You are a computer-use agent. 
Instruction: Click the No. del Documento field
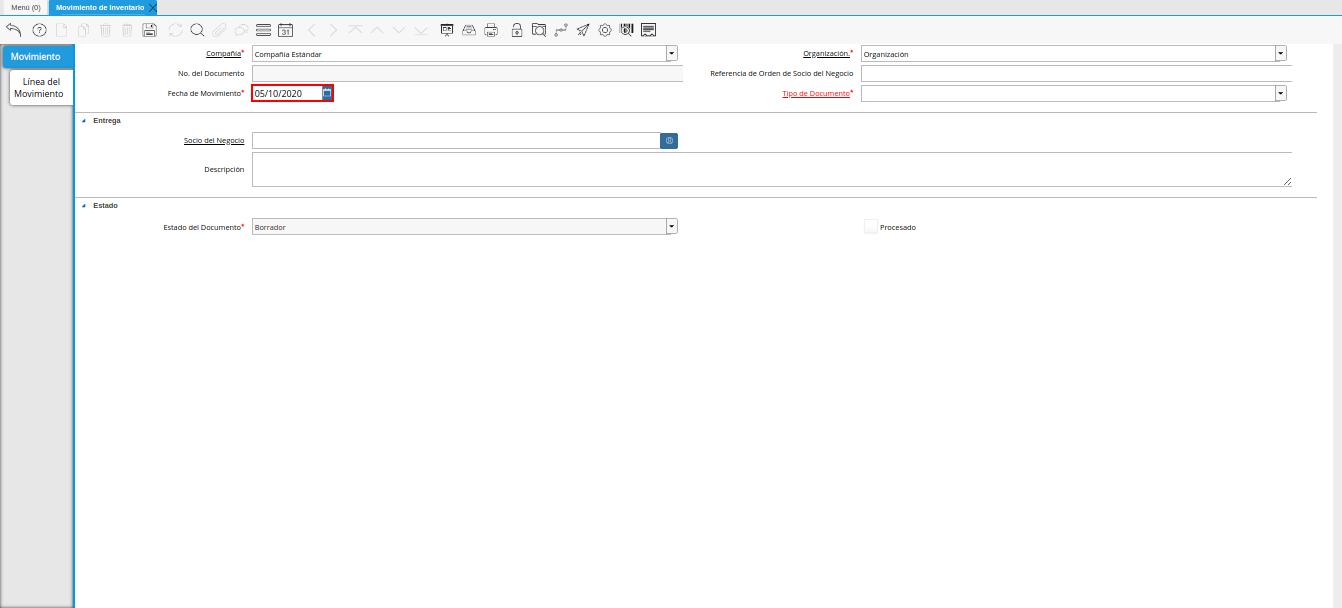point(467,73)
